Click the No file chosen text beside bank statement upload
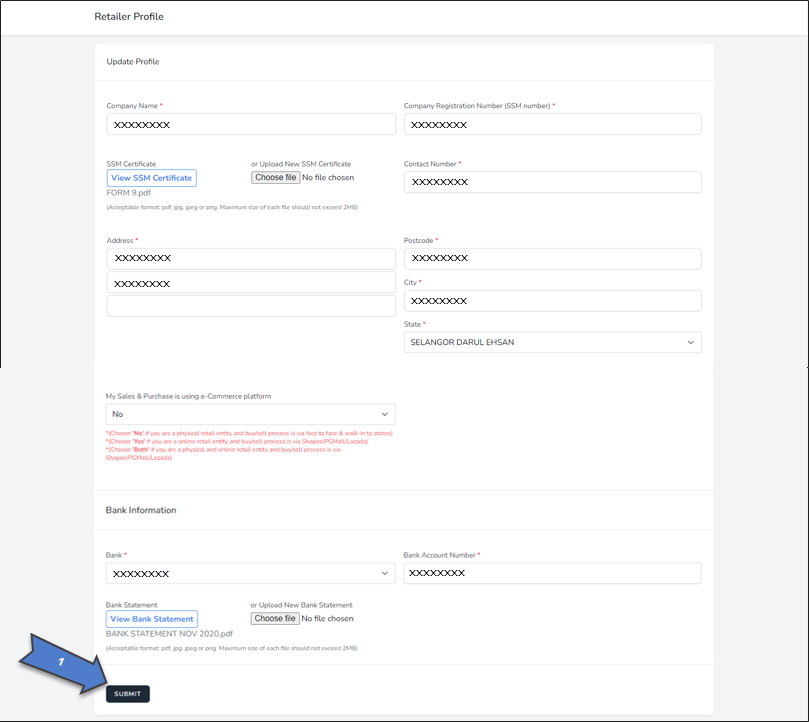The image size is (809, 722). [x=327, y=618]
